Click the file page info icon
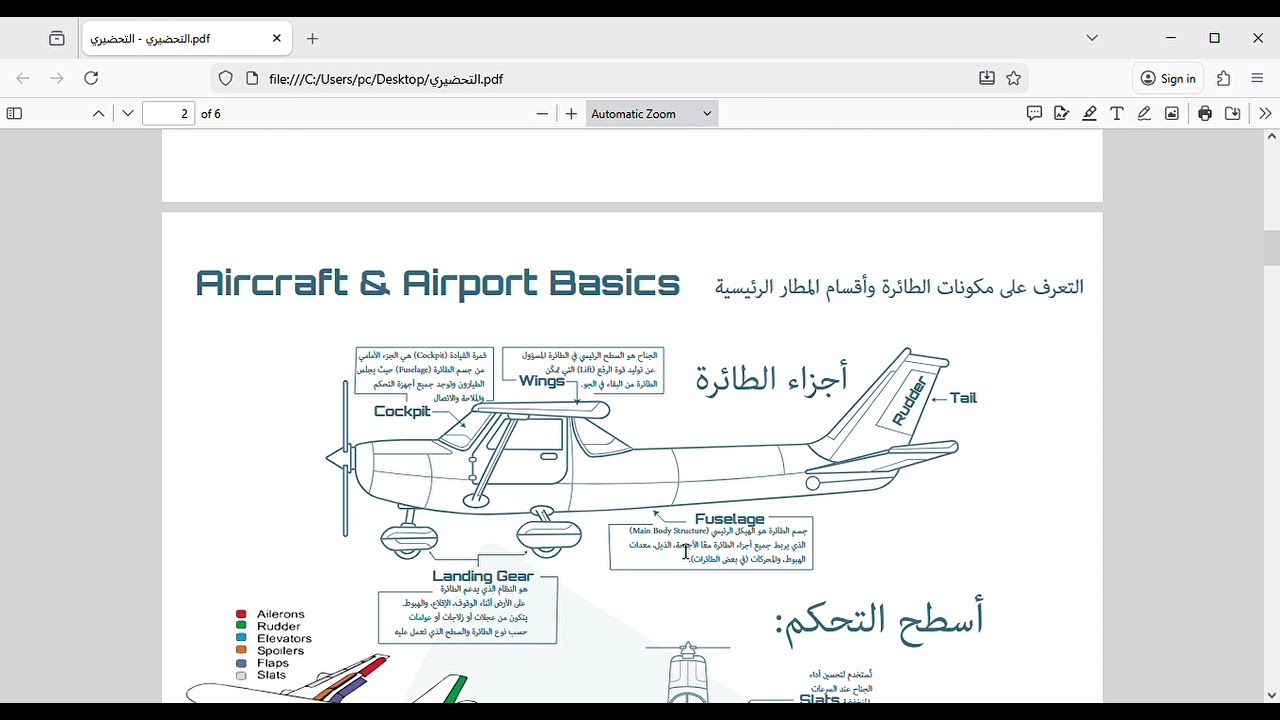1280x720 pixels. click(x=252, y=78)
